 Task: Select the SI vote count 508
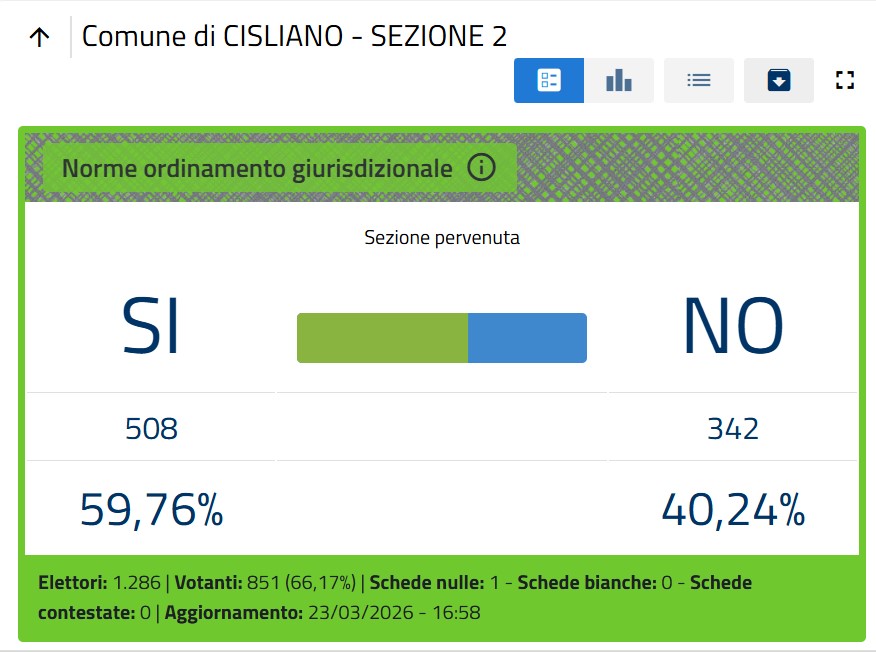pyautogui.click(x=151, y=429)
